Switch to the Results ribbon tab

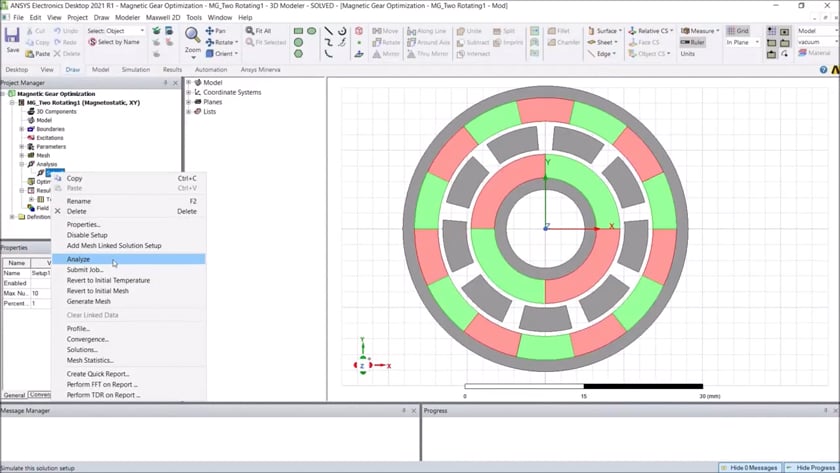point(172,70)
